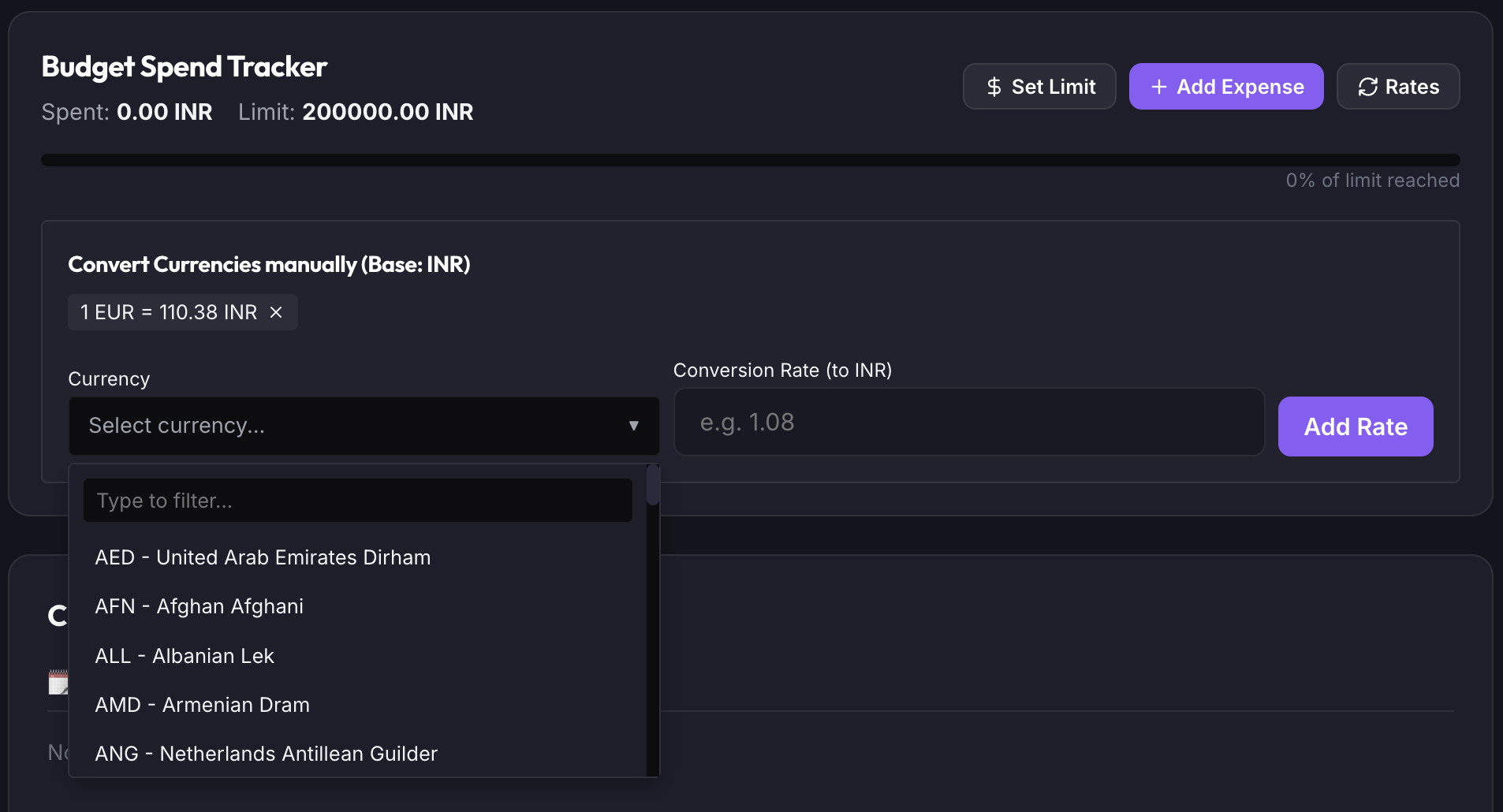Click the refresh icon in Rates button
Screen dimensions: 1503x812
tap(1368, 87)
